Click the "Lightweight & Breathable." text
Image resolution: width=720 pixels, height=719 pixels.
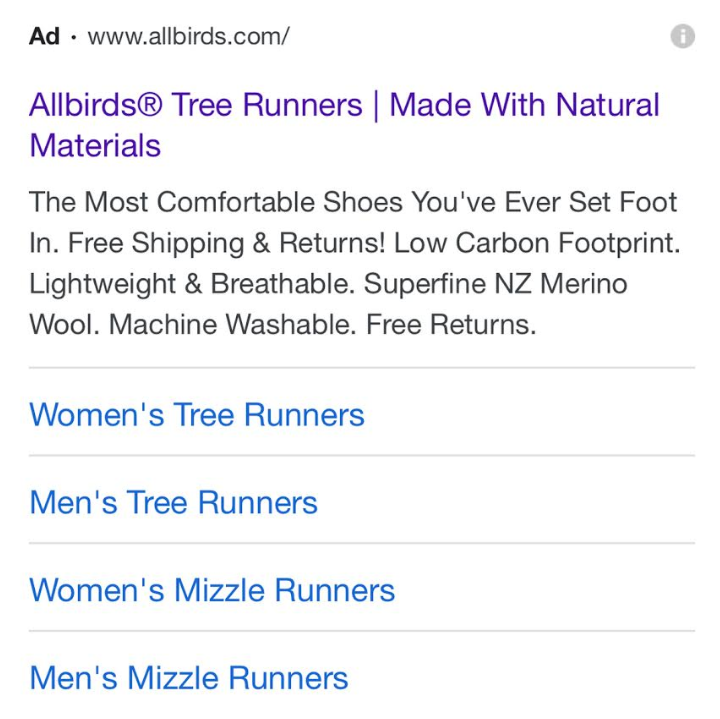click(192, 284)
